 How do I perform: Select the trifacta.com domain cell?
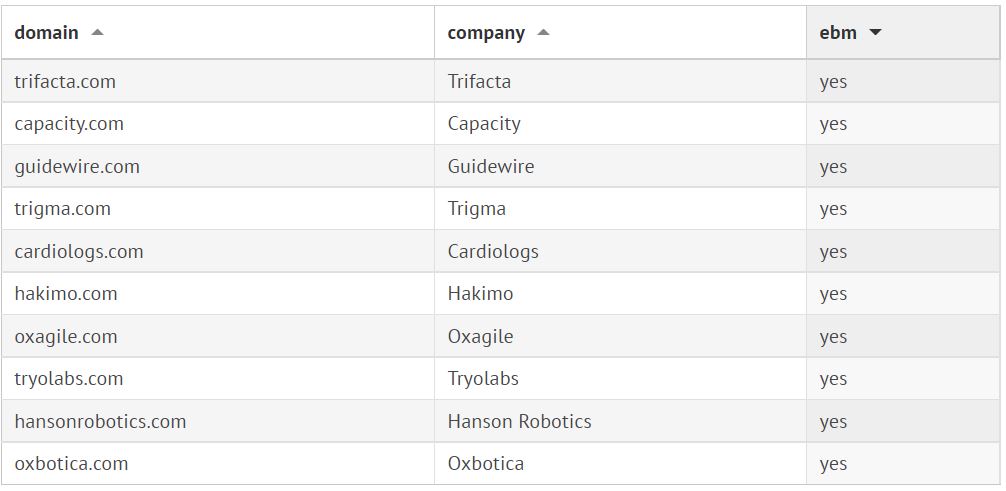(x=65, y=81)
